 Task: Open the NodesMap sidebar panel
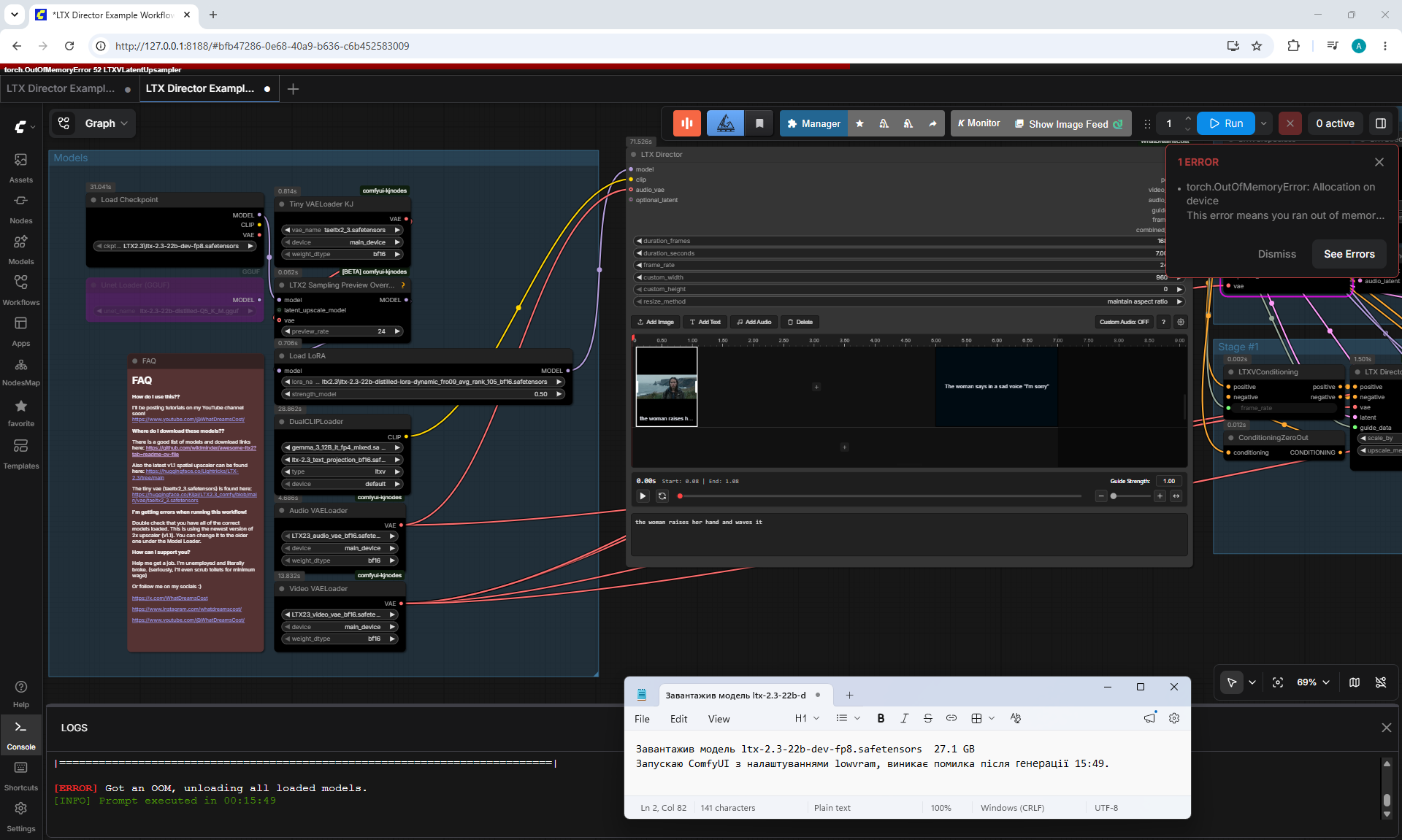tap(21, 371)
